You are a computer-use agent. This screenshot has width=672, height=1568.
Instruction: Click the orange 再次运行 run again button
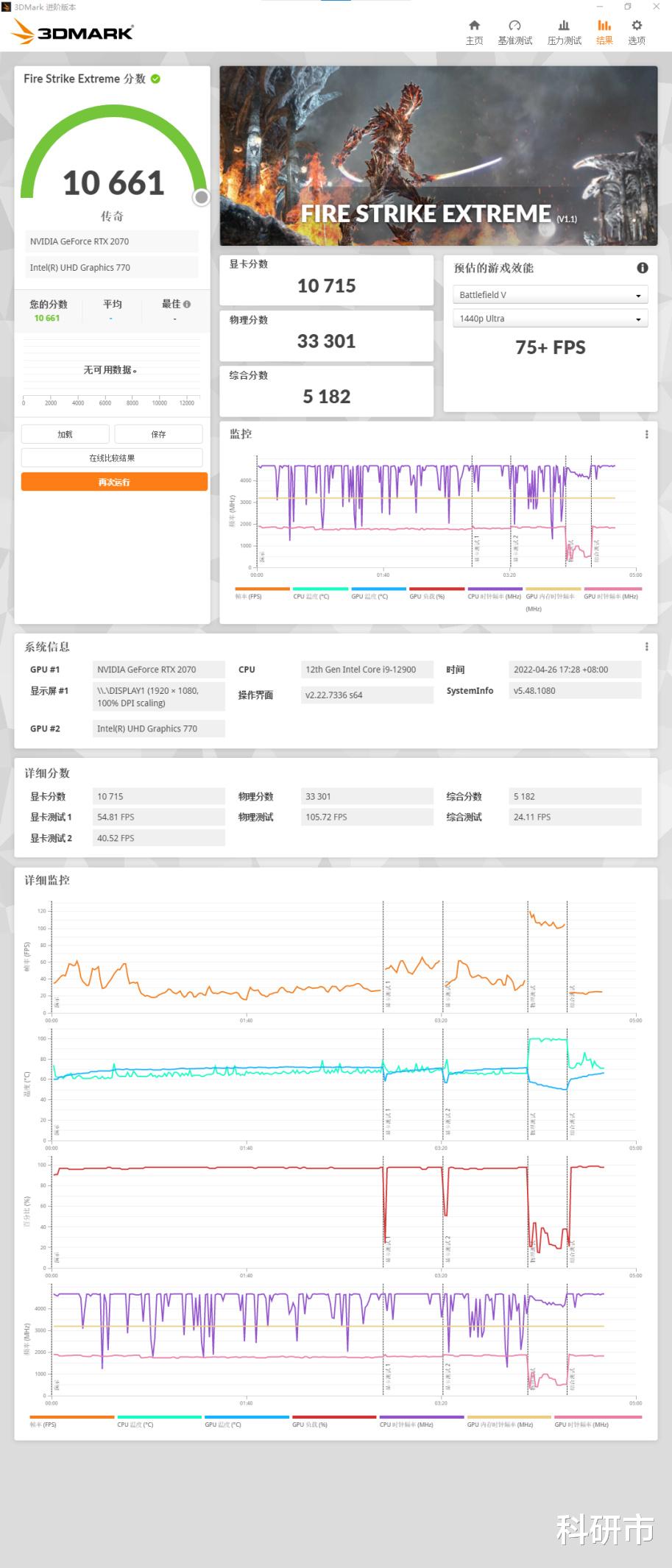pyautogui.click(x=114, y=482)
